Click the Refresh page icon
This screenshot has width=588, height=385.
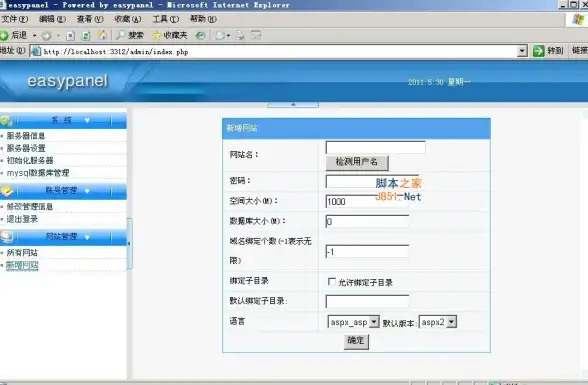coord(86,36)
